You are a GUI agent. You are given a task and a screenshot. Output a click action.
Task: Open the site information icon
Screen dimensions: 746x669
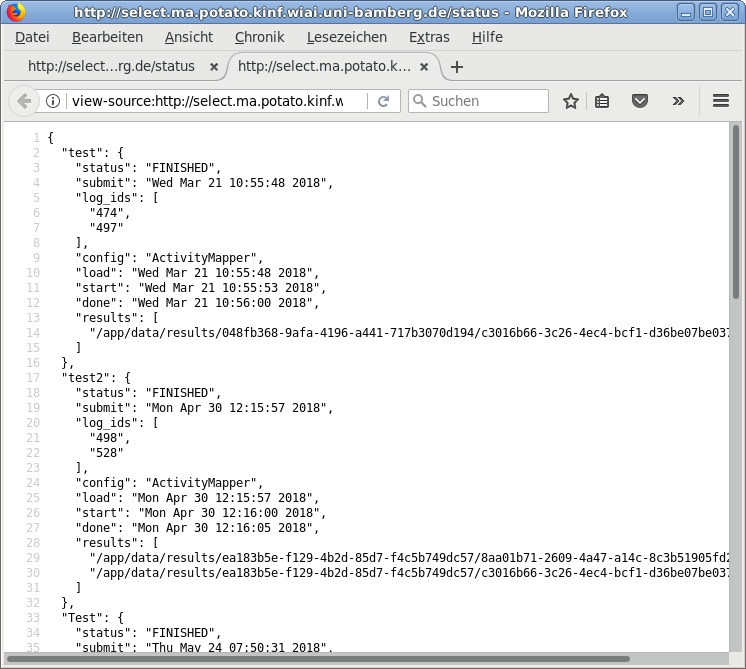(54, 101)
